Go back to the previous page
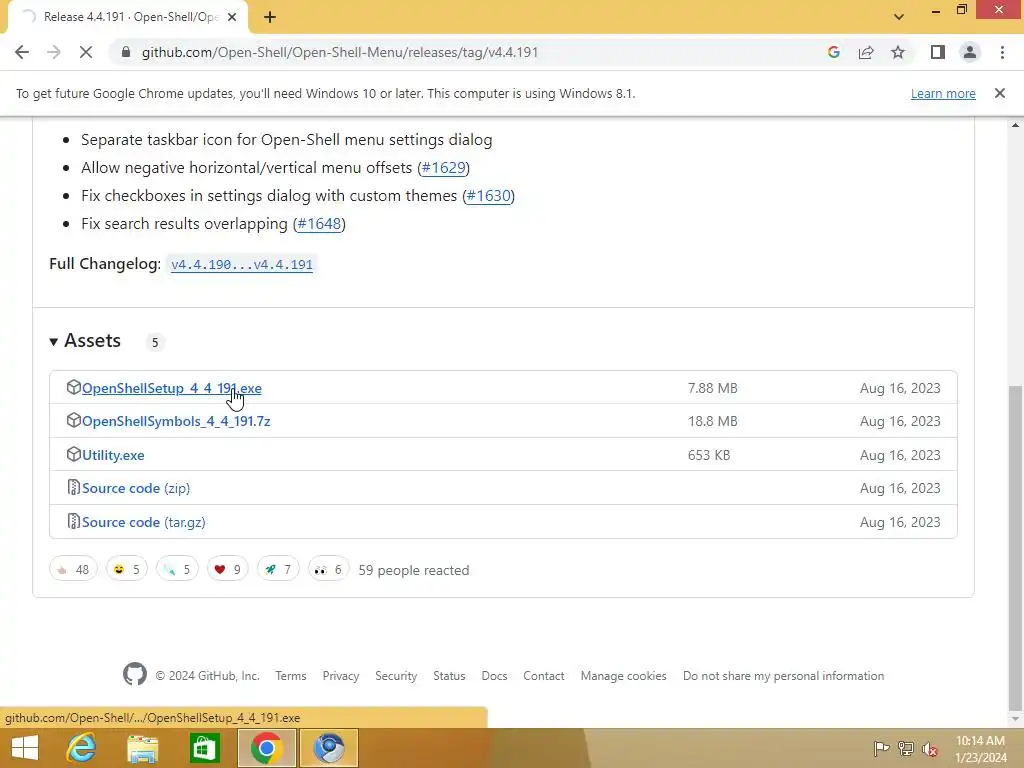The image size is (1024, 768). (22, 52)
